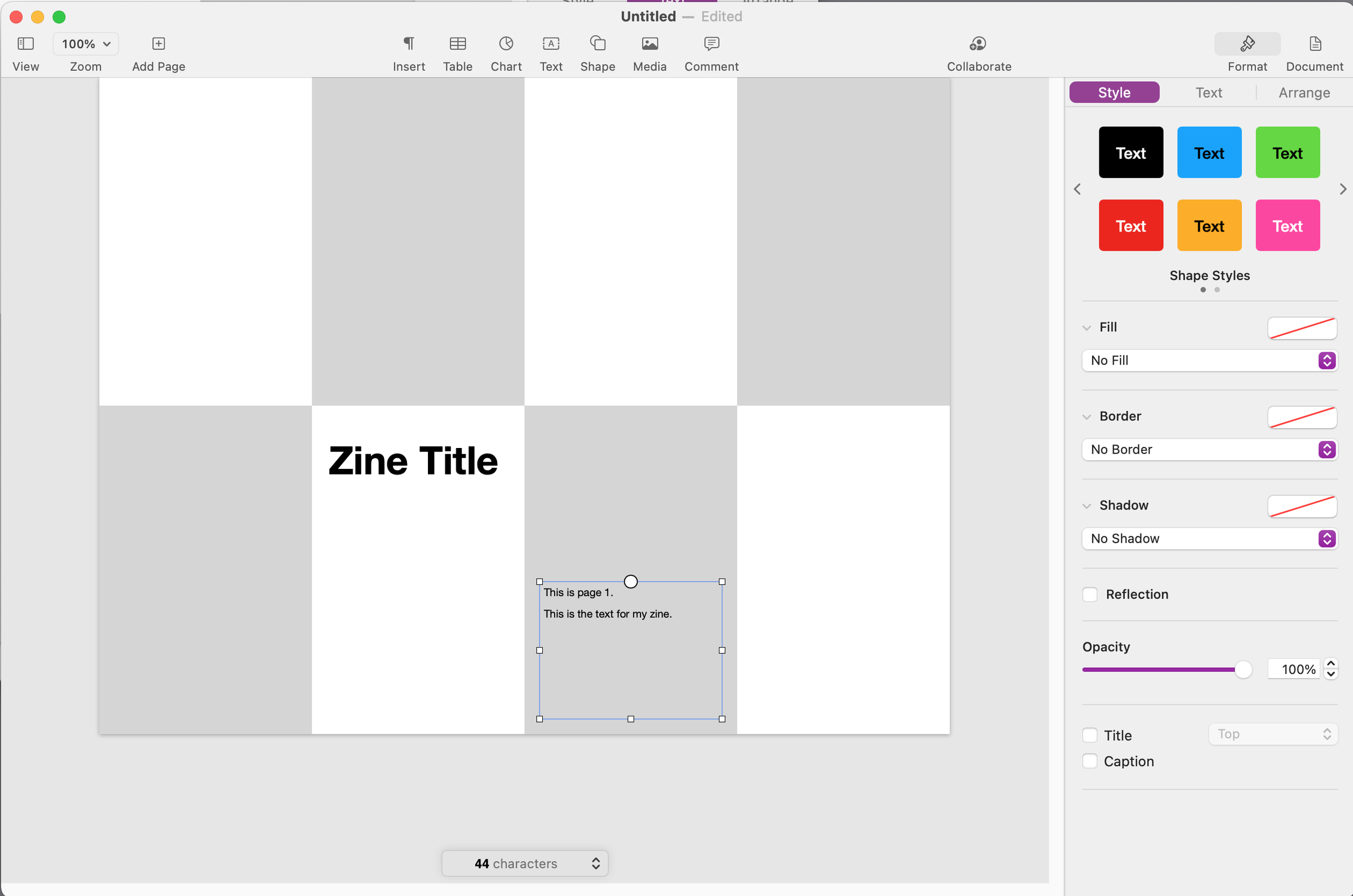Screen dimensions: 1353x896
Task: Open the Format panel
Action: click(1246, 51)
